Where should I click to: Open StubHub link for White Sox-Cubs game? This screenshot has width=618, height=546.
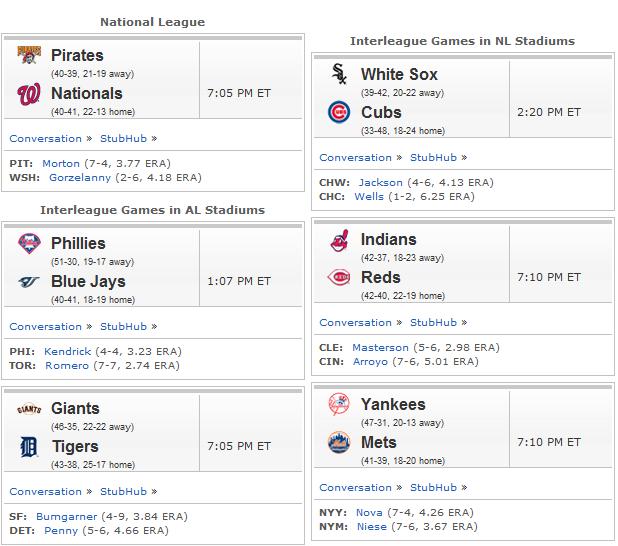click(x=433, y=158)
